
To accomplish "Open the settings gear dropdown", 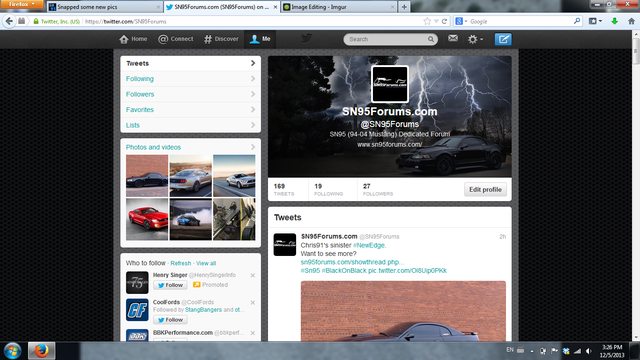I will point(475,39).
